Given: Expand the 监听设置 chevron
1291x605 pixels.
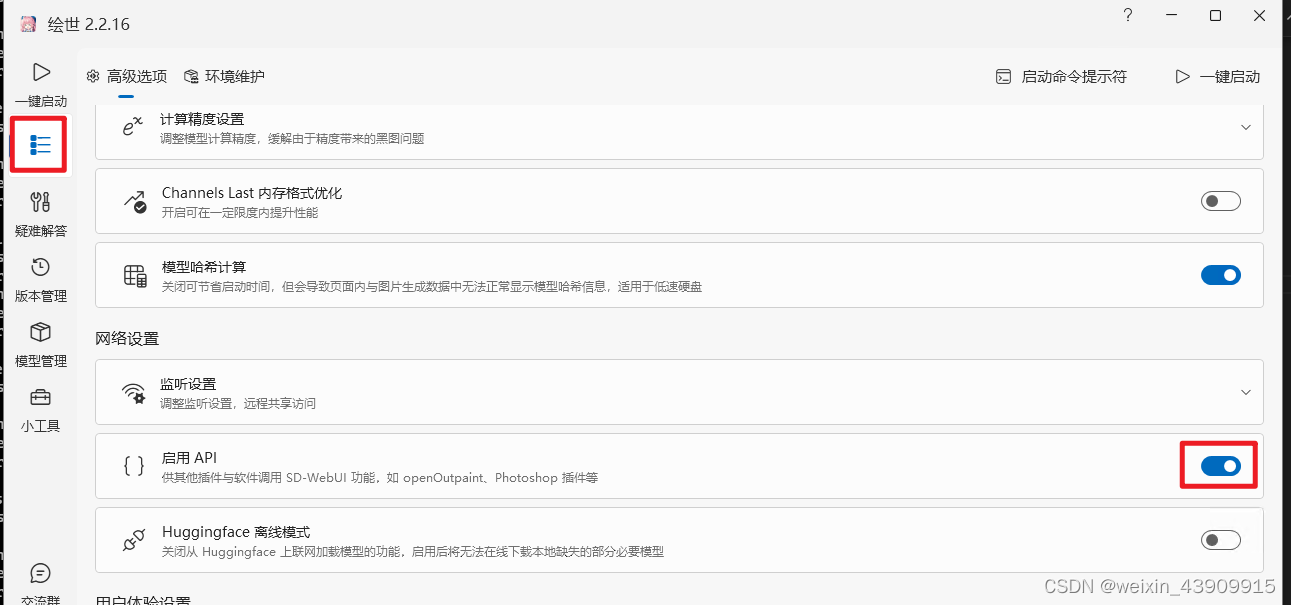Looking at the screenshot, I should click(1246, 392).
